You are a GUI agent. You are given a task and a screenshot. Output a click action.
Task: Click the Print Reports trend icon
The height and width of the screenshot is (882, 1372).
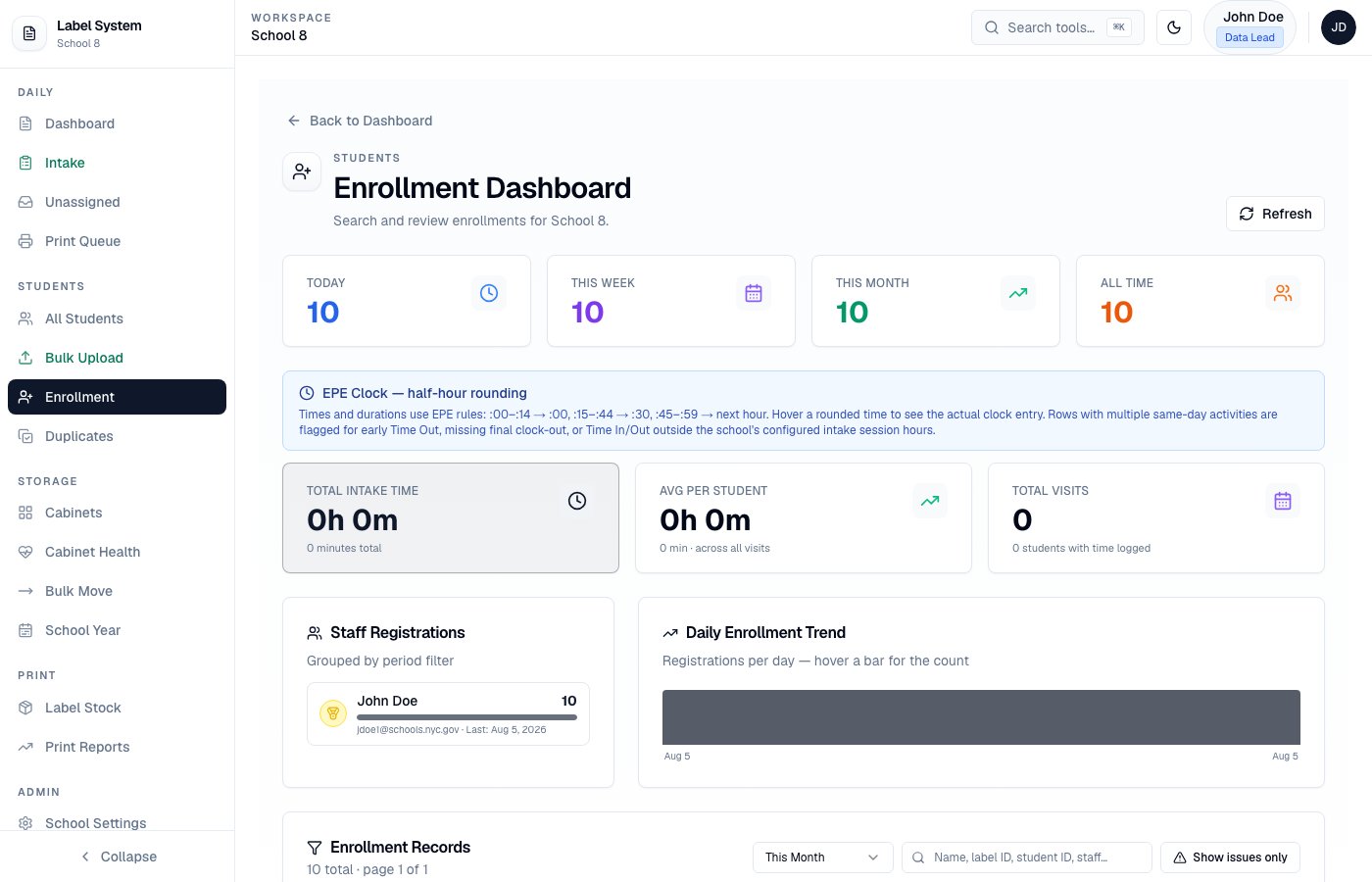pyautogui.click(x=25, y=747)
